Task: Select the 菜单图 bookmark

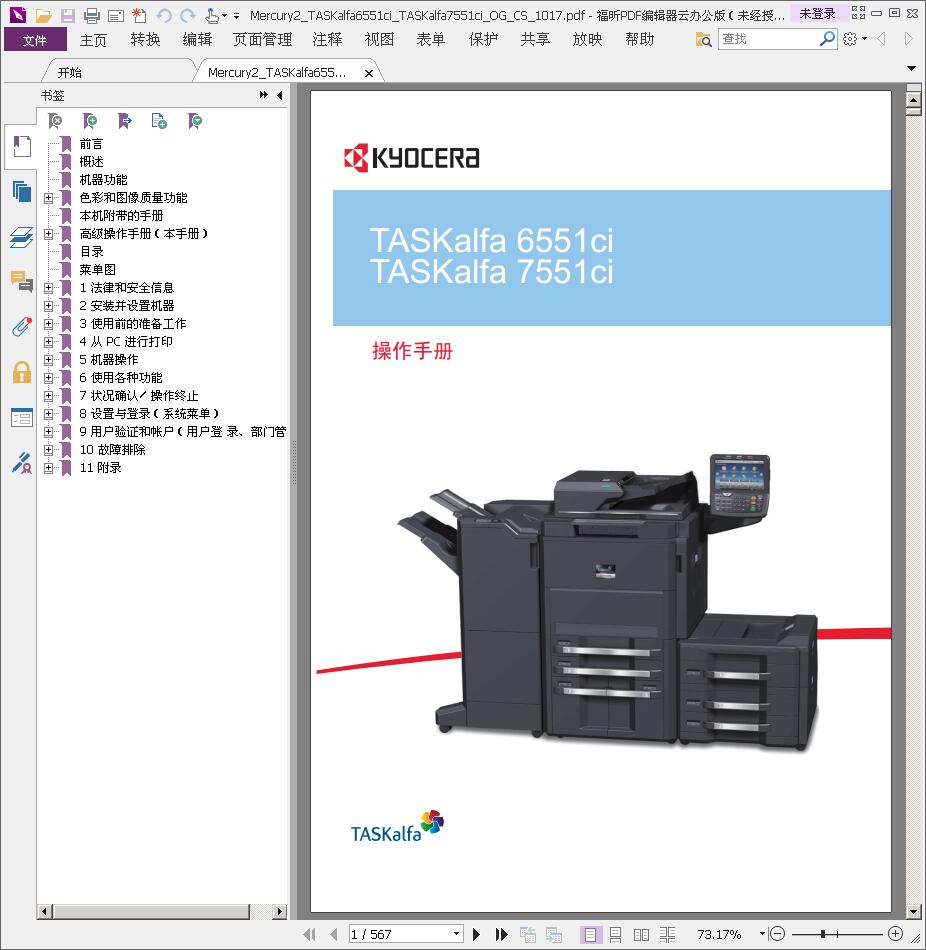Action: pyautogui.click(x=98, y=270)
